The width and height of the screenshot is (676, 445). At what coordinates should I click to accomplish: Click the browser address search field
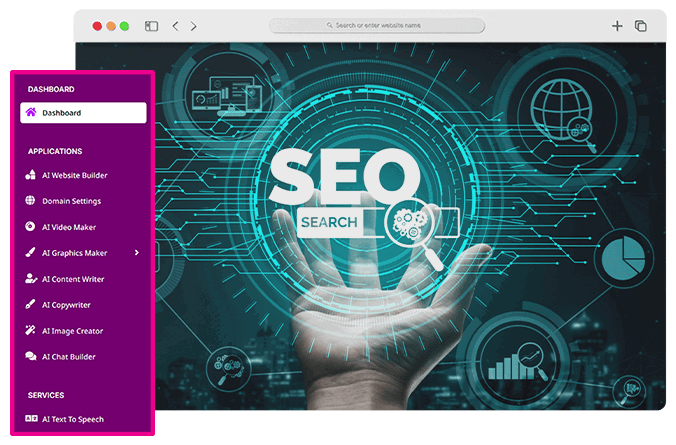coord(377,25)
